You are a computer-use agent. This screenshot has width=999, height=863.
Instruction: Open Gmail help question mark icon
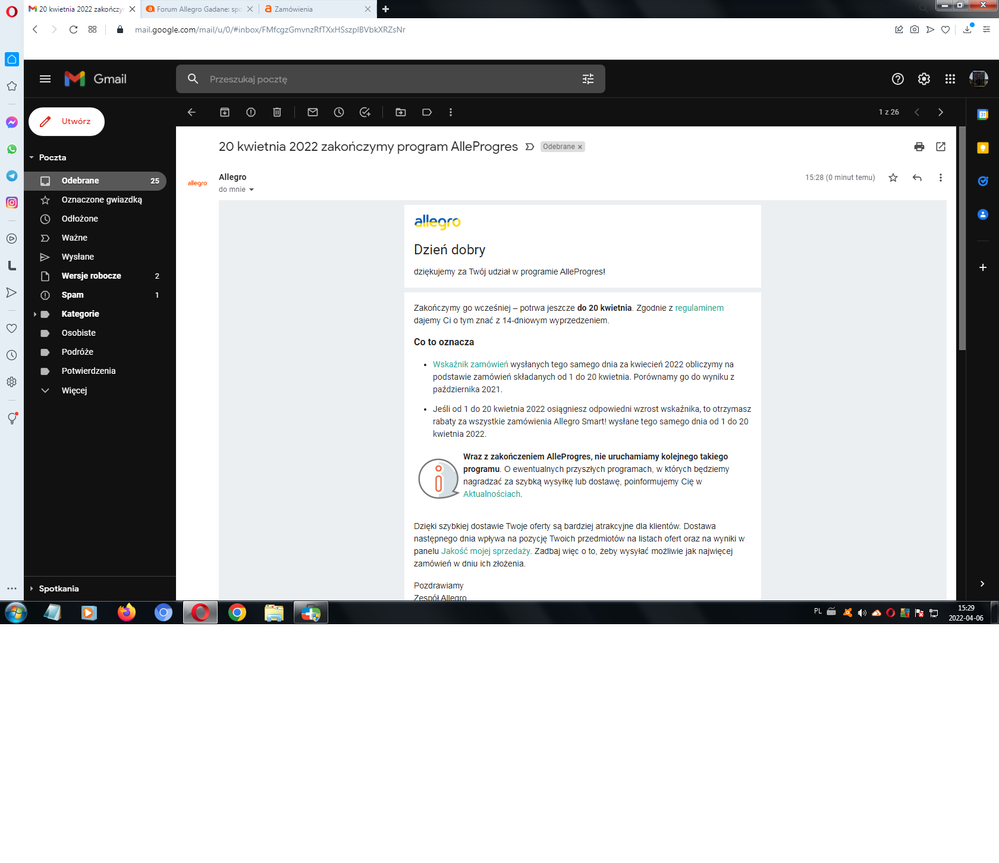pyautogui.click(x=898, y=79)
